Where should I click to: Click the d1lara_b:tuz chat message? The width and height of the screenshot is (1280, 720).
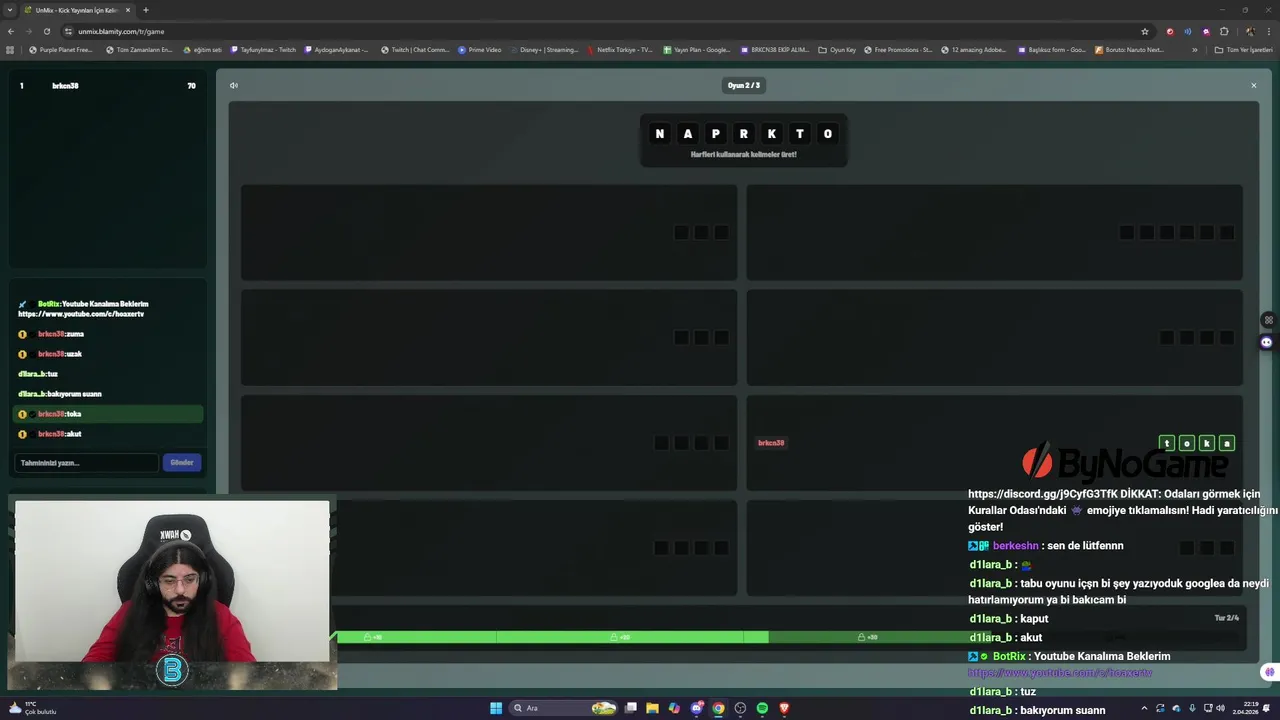pyautogui.click(x=107, y=374)
